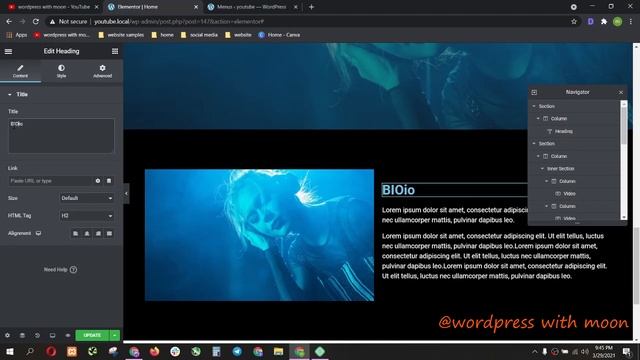This screenshot has height=360, width=640.
Task: Open link options gear icon
Action: pyautogui.click(x=98, y=181)
